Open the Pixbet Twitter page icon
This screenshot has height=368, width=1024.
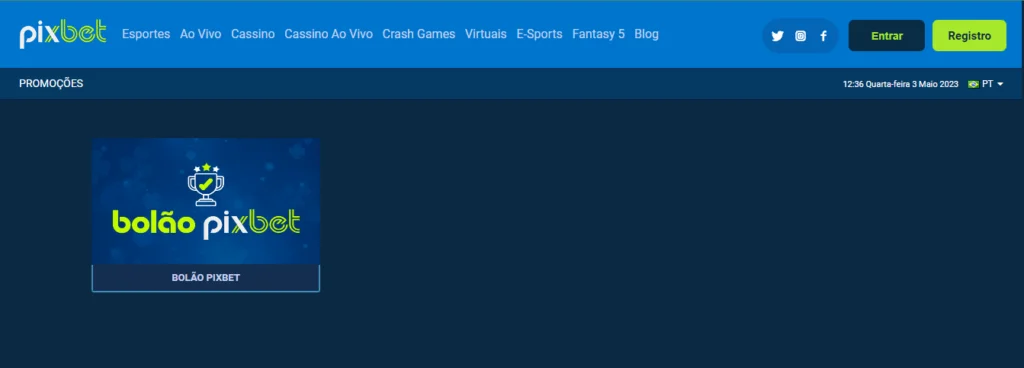(x=777, y=36)
